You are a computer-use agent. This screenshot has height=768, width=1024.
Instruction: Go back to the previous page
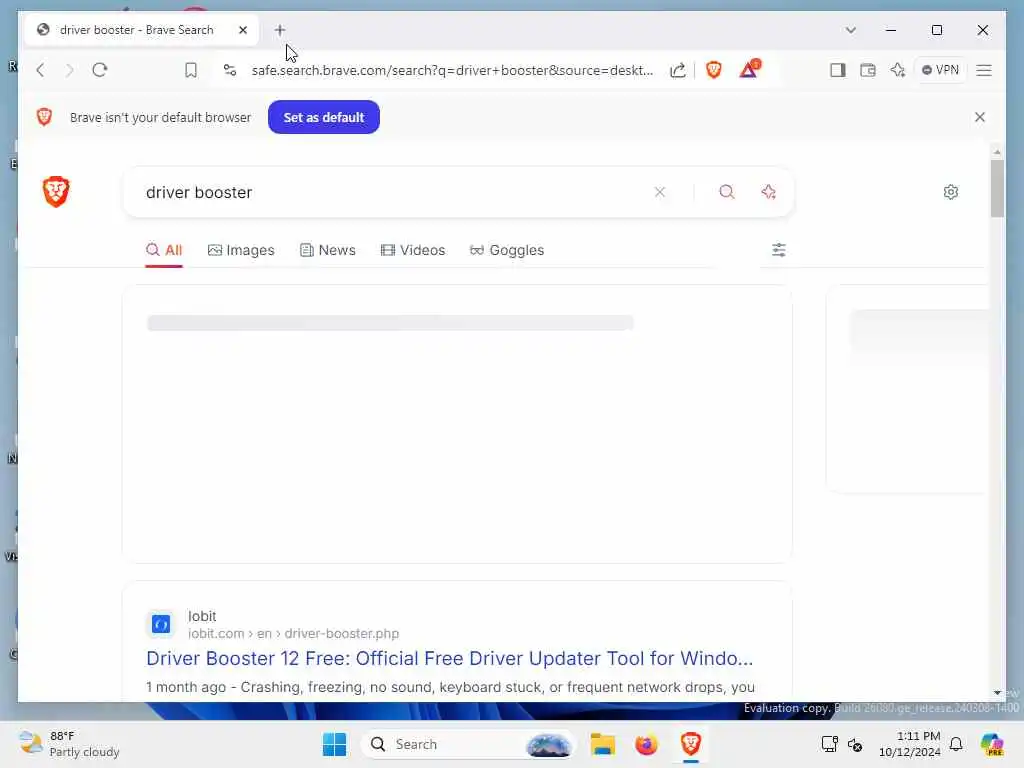[40, 70]
